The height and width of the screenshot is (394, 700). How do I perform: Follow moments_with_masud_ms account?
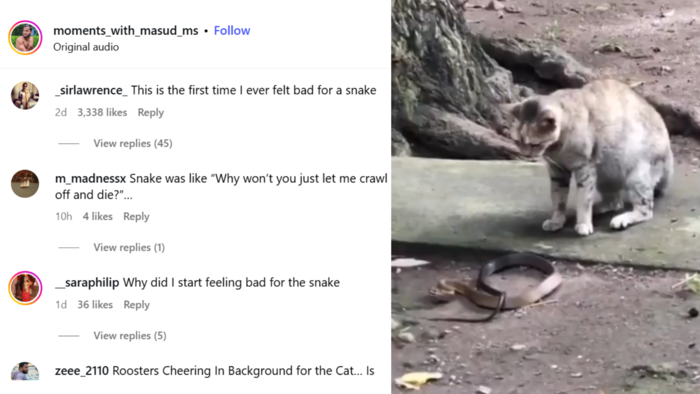click(x=232, y=30)
